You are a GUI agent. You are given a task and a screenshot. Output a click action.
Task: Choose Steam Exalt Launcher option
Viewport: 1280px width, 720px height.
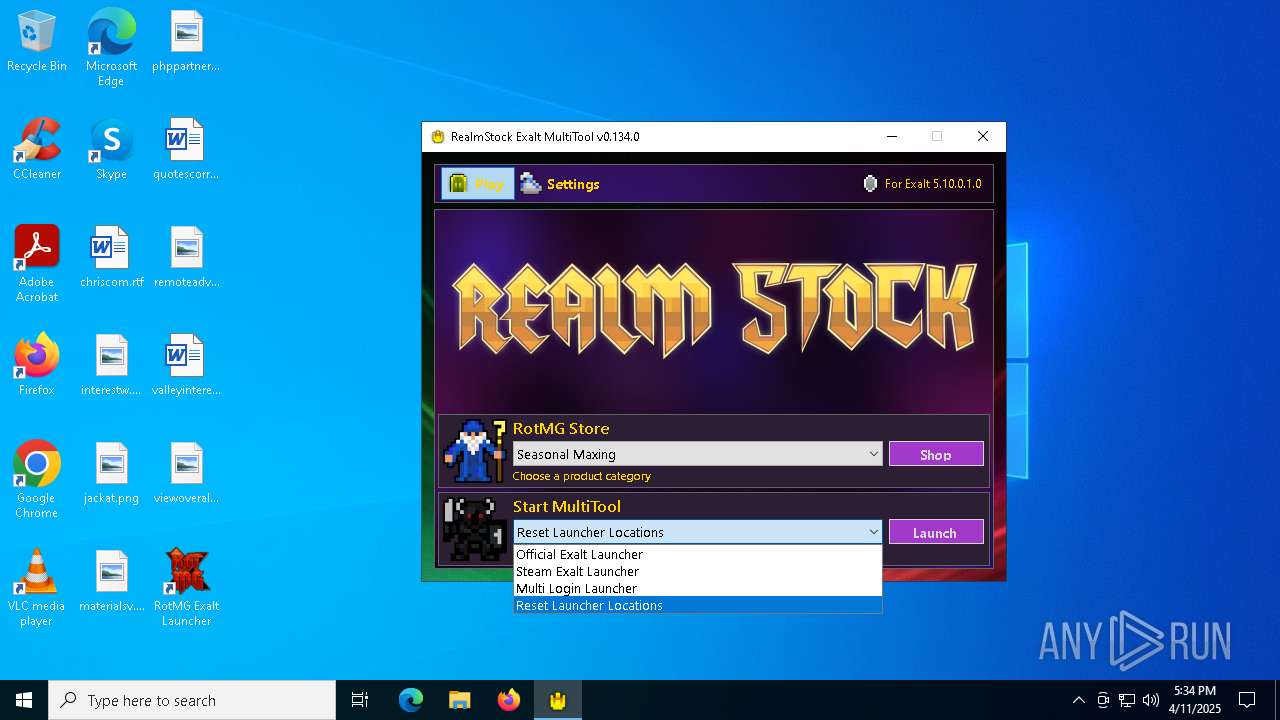click(697, 571)
